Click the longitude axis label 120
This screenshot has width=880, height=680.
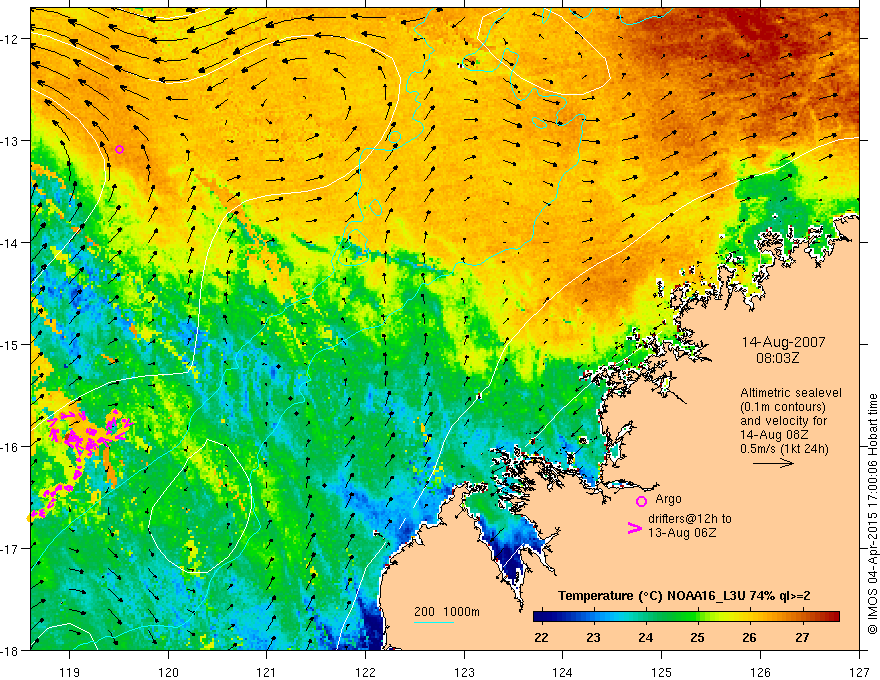[x=168, y=672]
